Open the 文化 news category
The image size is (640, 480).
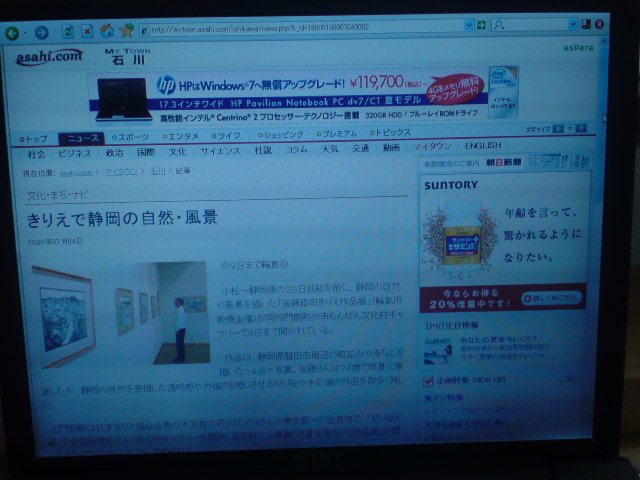coord(178,151)
